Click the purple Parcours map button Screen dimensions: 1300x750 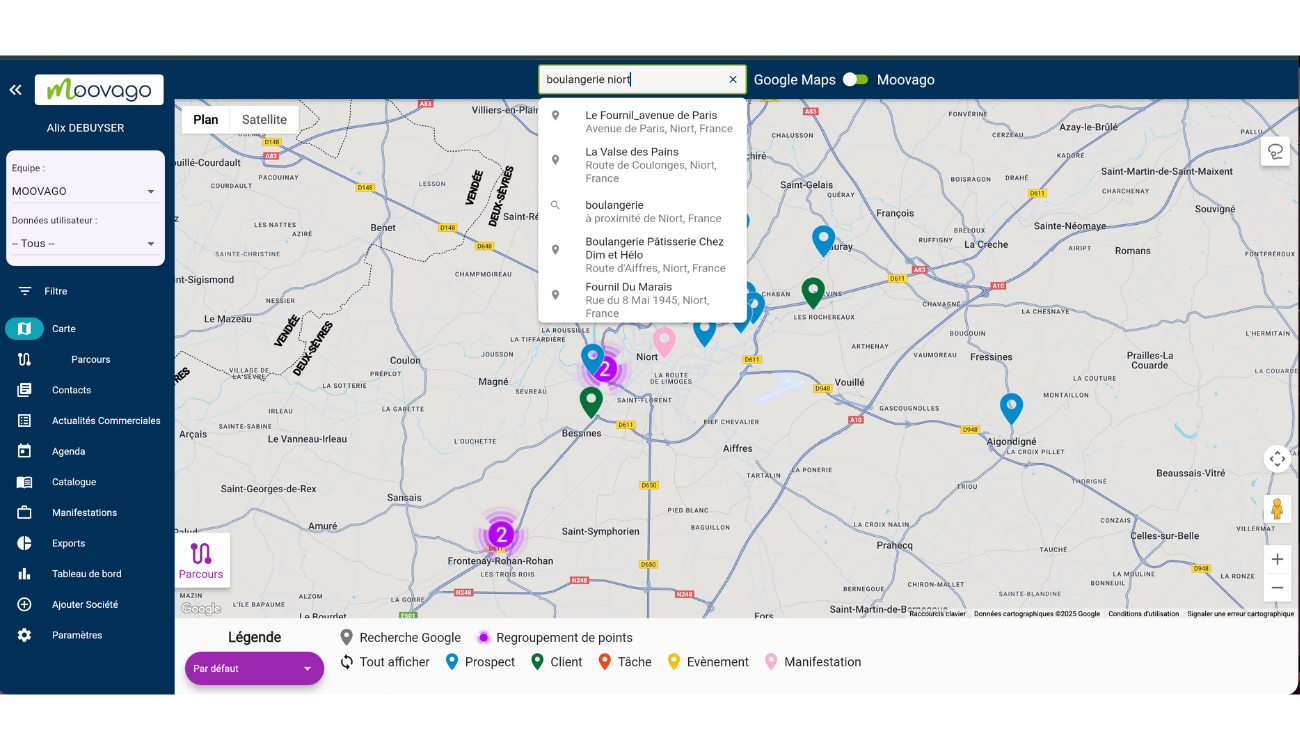tap(201, 560)
